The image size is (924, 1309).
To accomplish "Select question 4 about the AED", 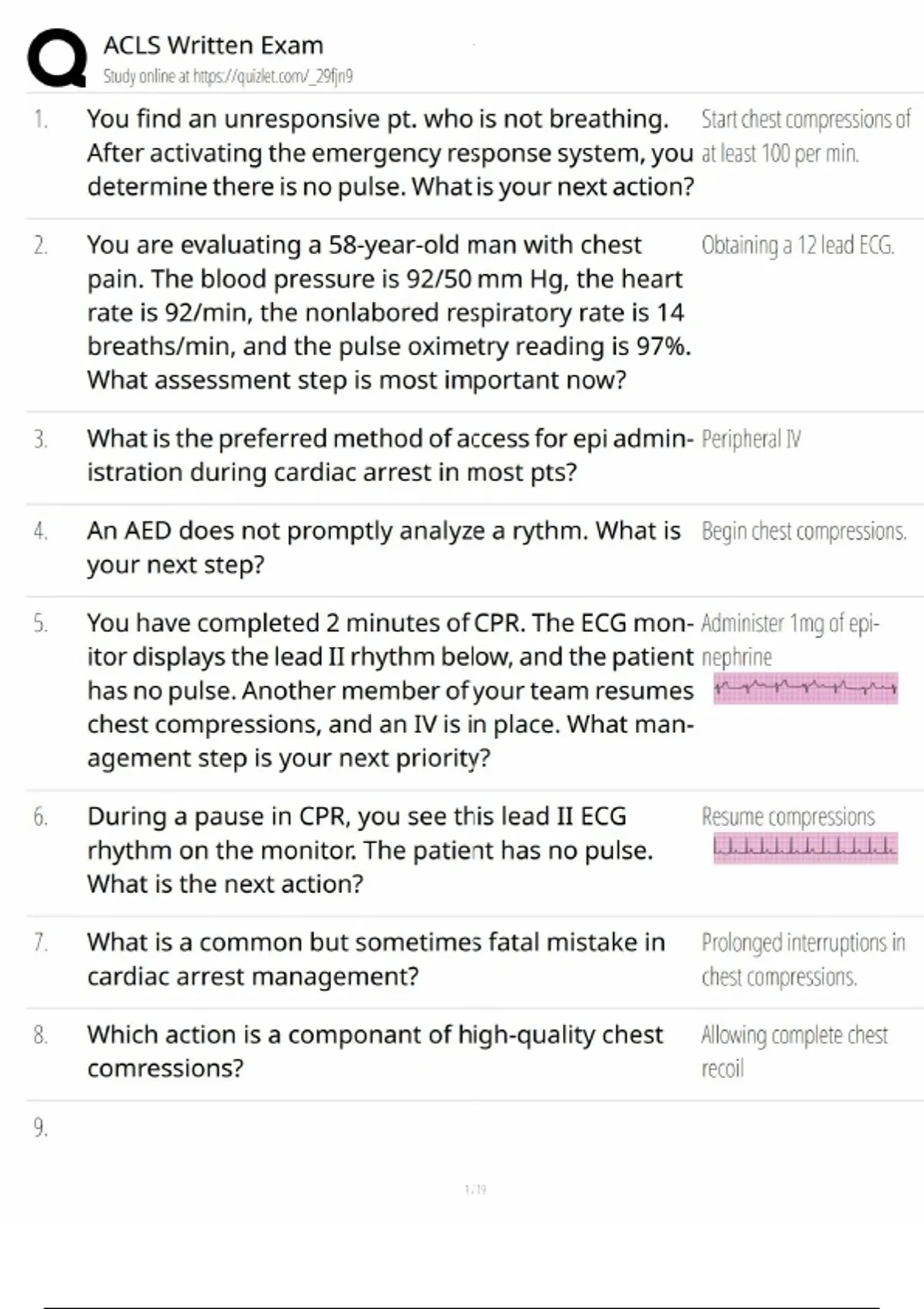I will [383, 547].
